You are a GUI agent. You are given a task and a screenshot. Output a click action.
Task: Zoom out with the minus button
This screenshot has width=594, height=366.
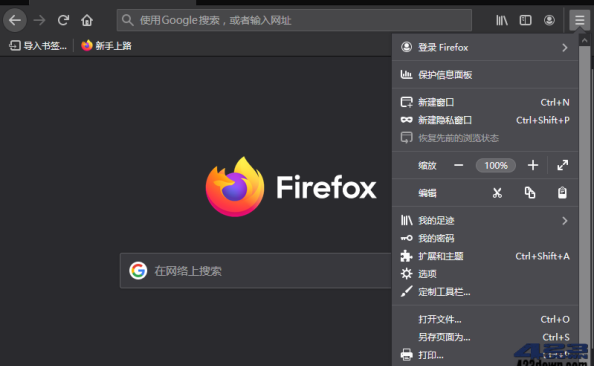[x=458, y=165]
